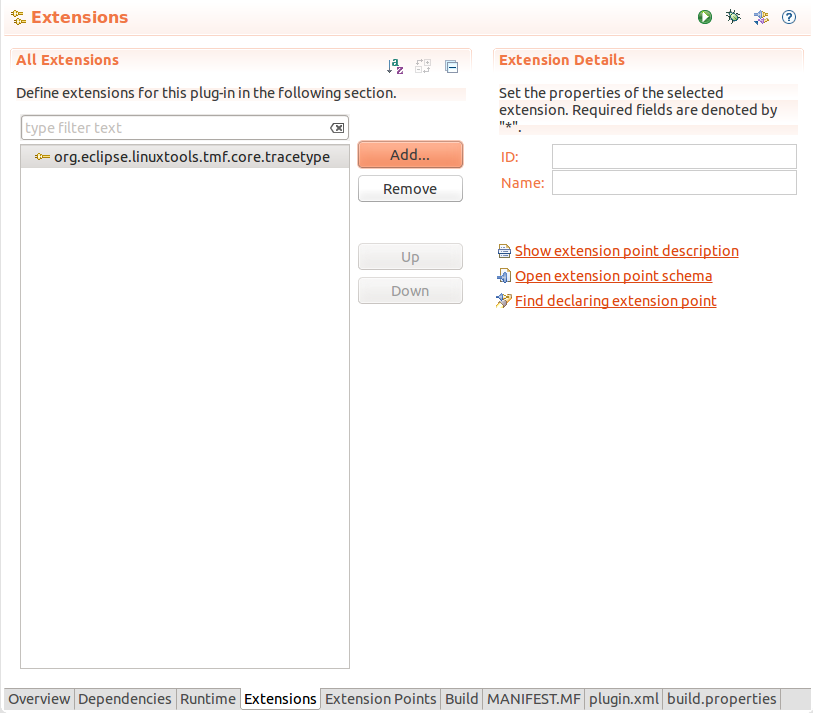This screenshot has height=713, width=813.
Task: Open help via the question mark icon
Action: pyautogui.click(x=789, y=17)
